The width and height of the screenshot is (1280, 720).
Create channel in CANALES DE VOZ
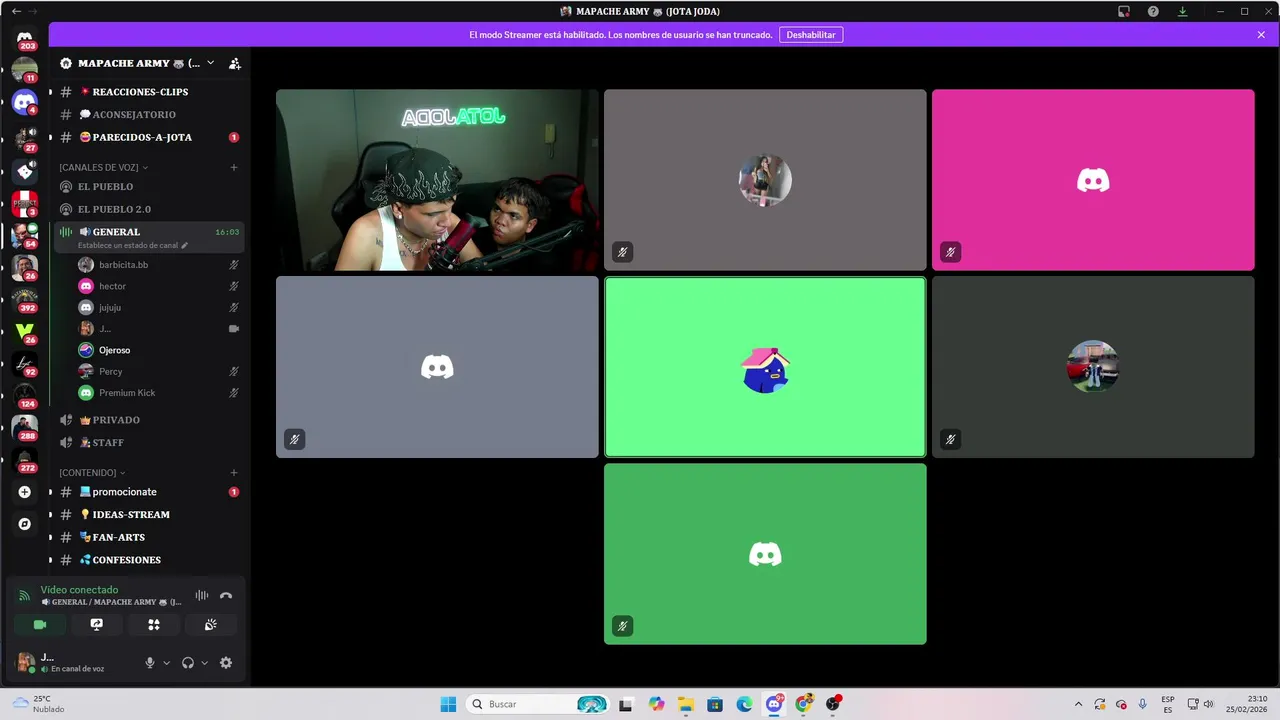tap(234, 167)
